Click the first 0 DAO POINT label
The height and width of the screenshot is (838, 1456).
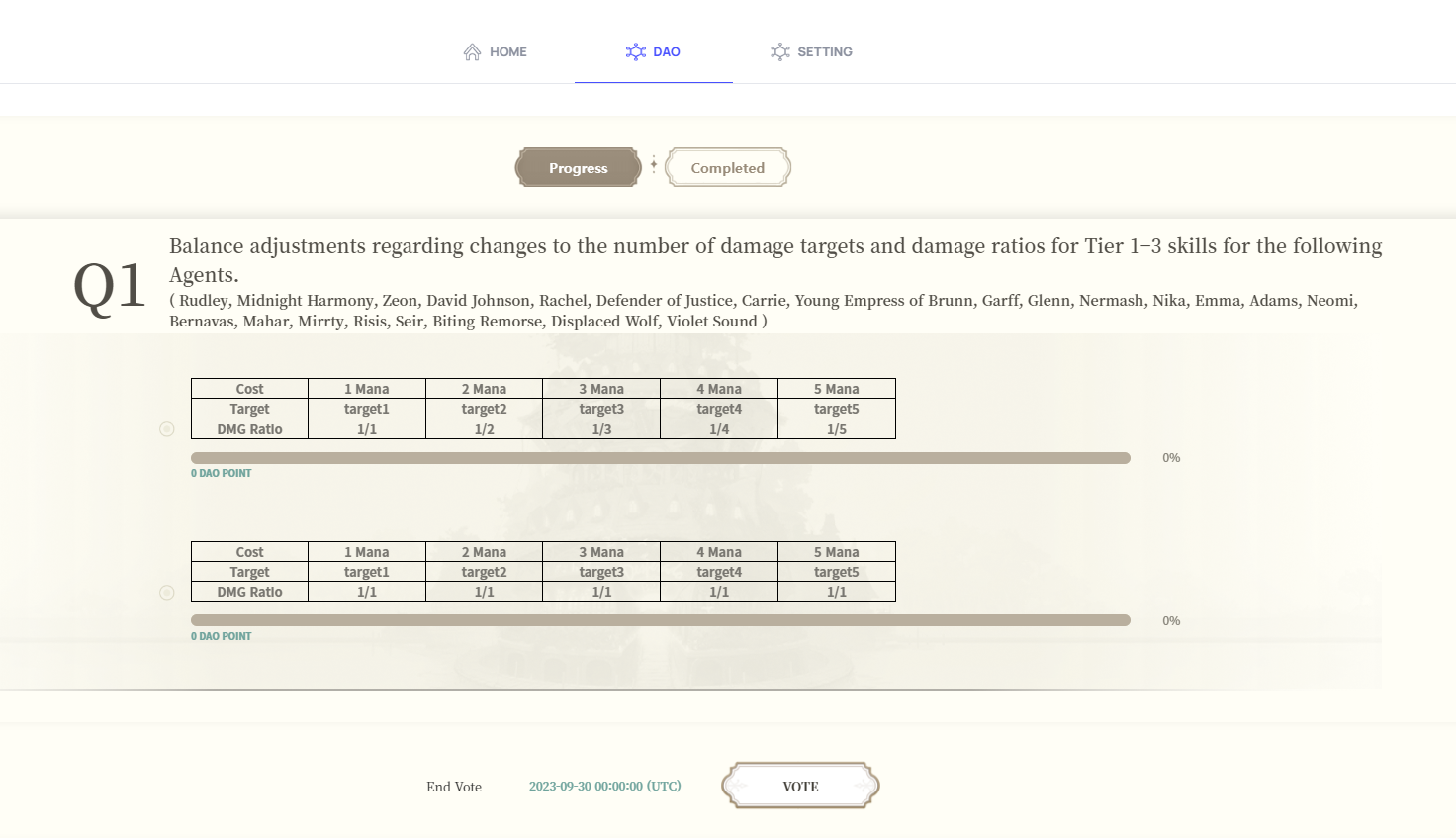click(222, 473)
